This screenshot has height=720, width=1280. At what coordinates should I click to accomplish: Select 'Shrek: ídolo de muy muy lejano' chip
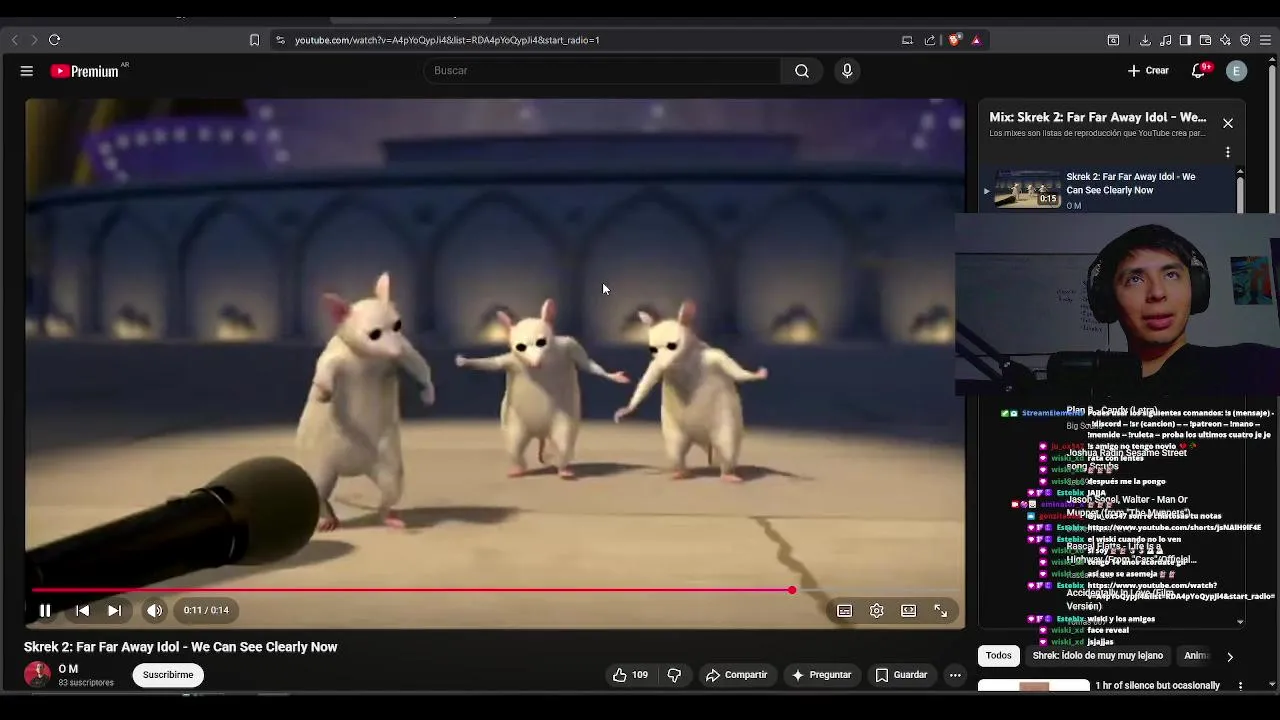[1098, 656]
